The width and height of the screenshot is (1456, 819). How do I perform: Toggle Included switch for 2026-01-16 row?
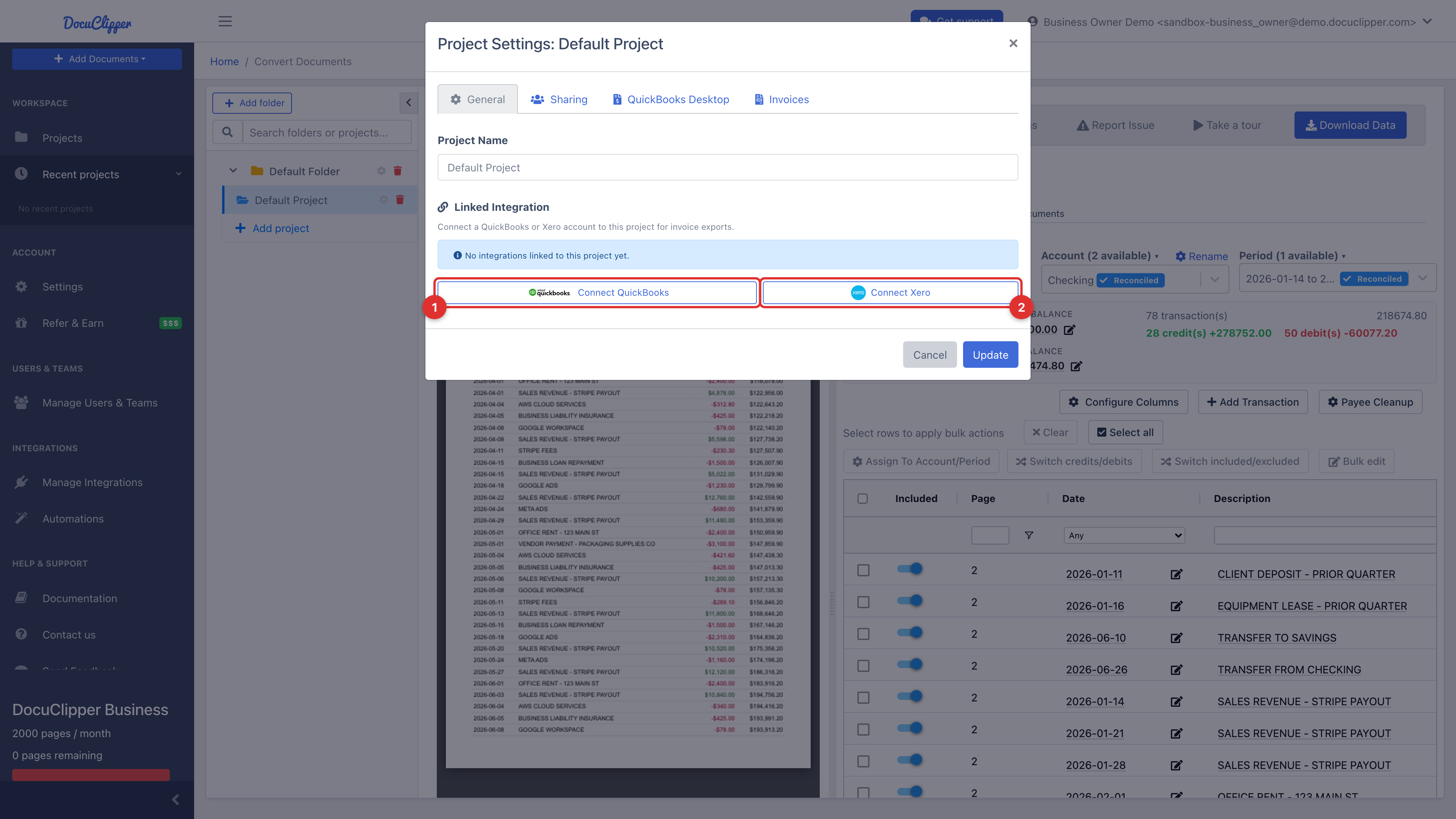910,600
